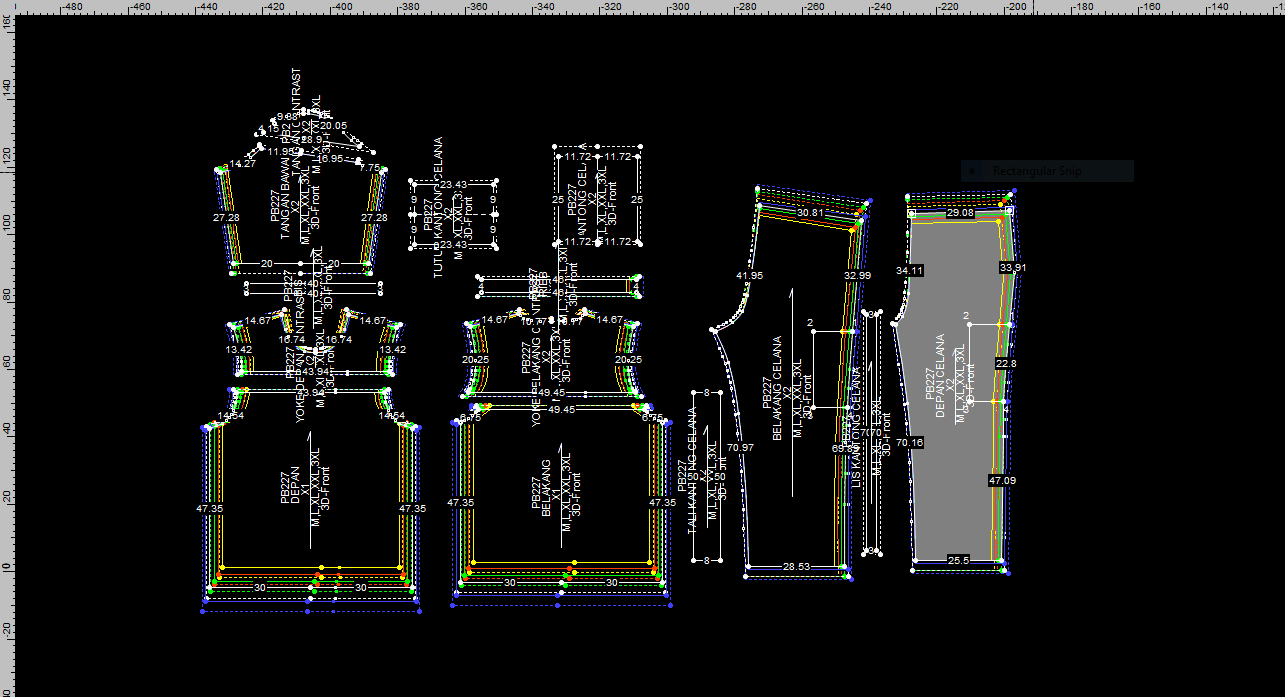Click the 25.5 hem measurement label

(x=958, y=561)
